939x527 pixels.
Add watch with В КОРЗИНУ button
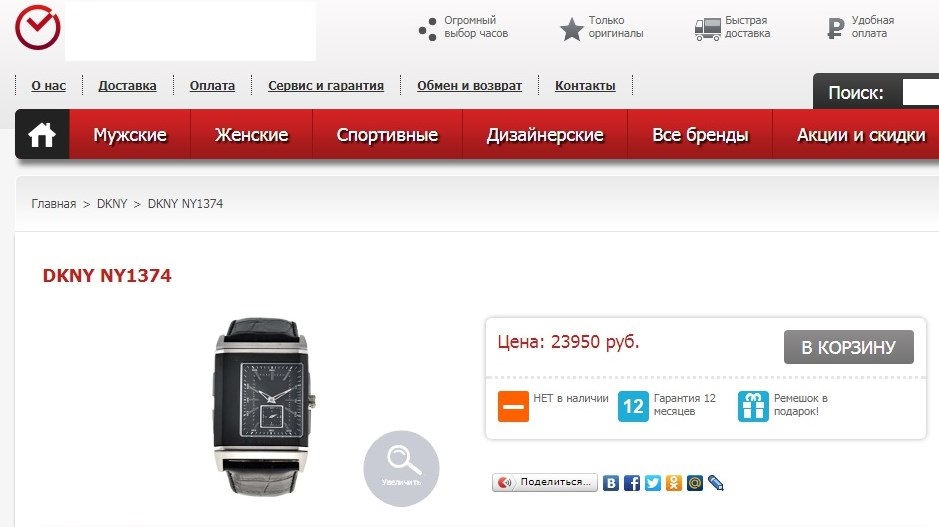(849, 347)
